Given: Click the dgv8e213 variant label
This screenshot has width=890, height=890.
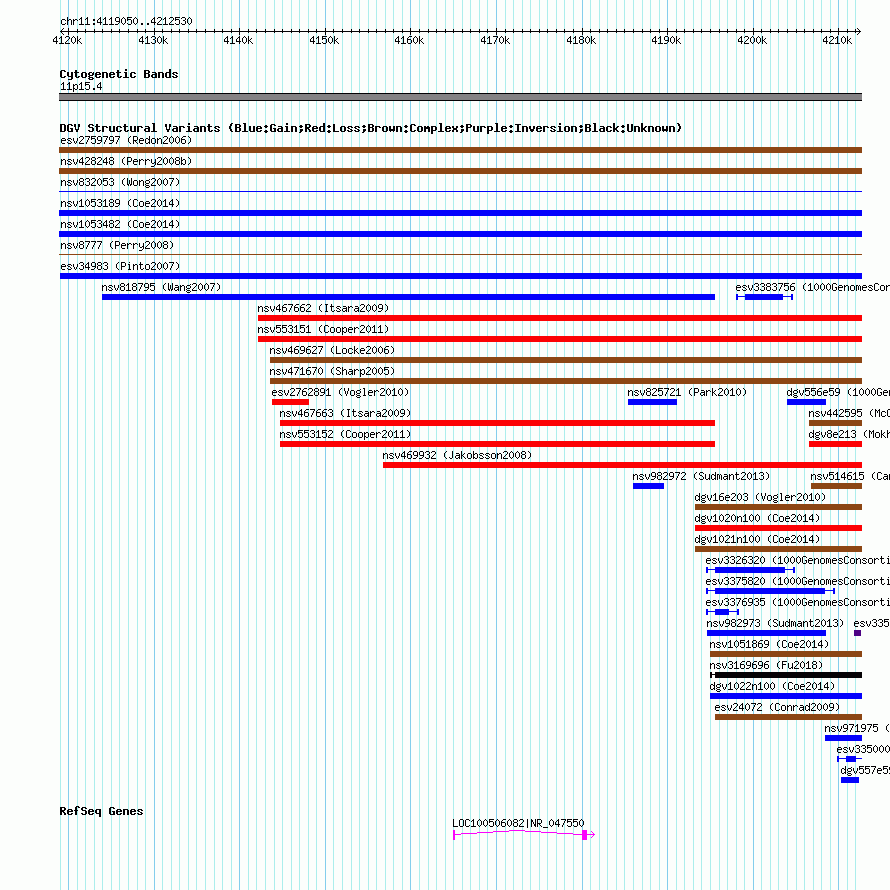Looking at the screenshot, I should point(849,434).
